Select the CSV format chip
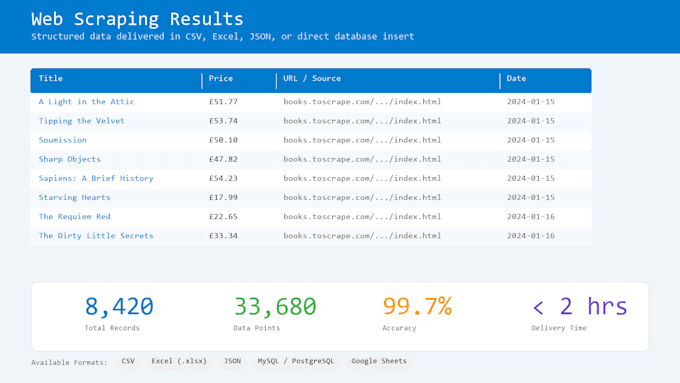This screenshot has height=383, width=680. tap(128, 361)
